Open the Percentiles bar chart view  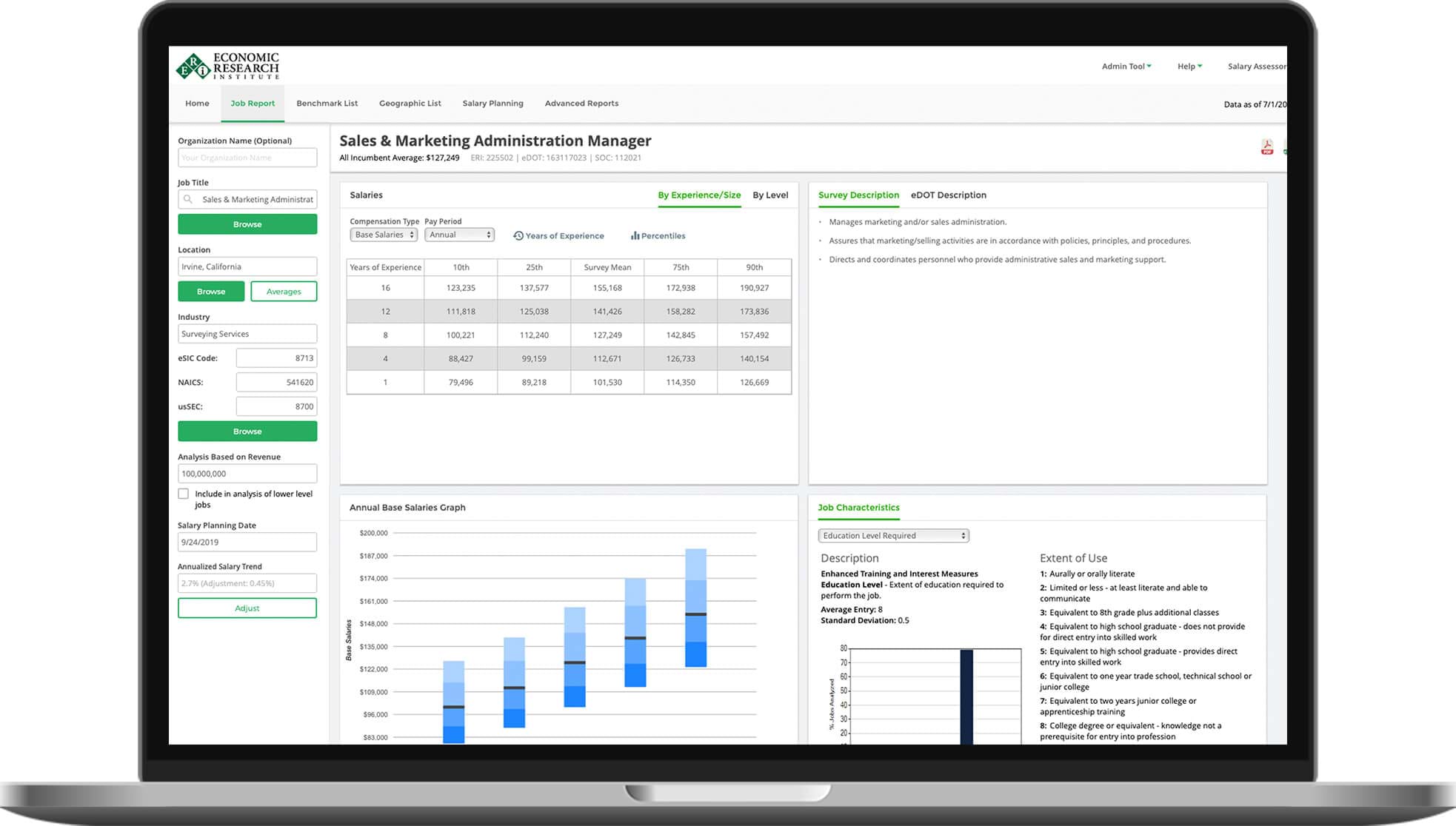click(635, 235)
